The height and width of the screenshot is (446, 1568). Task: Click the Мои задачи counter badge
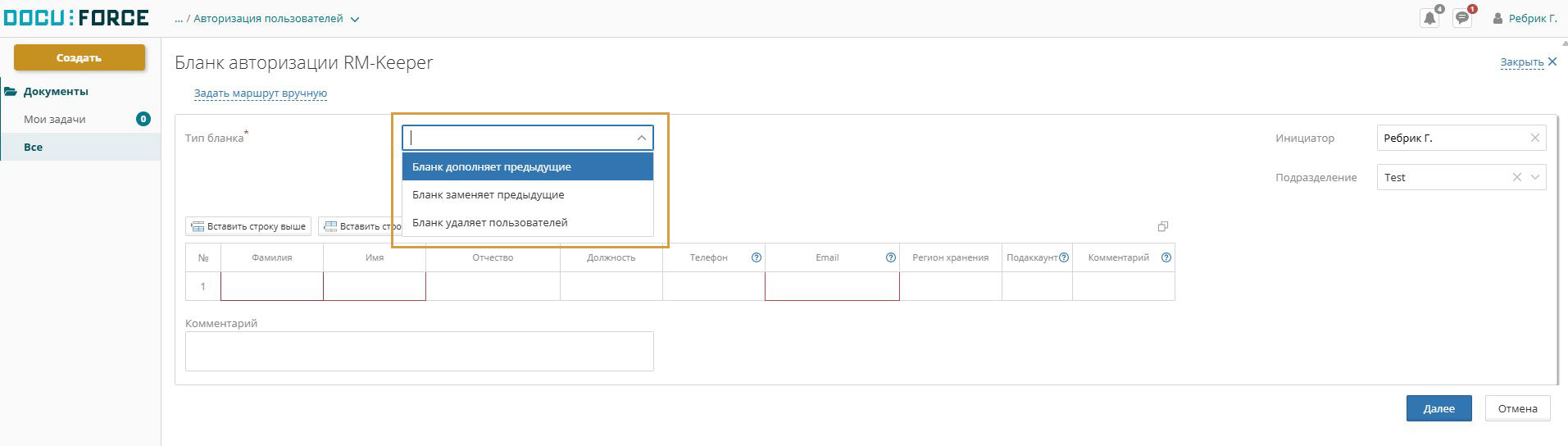143,119
